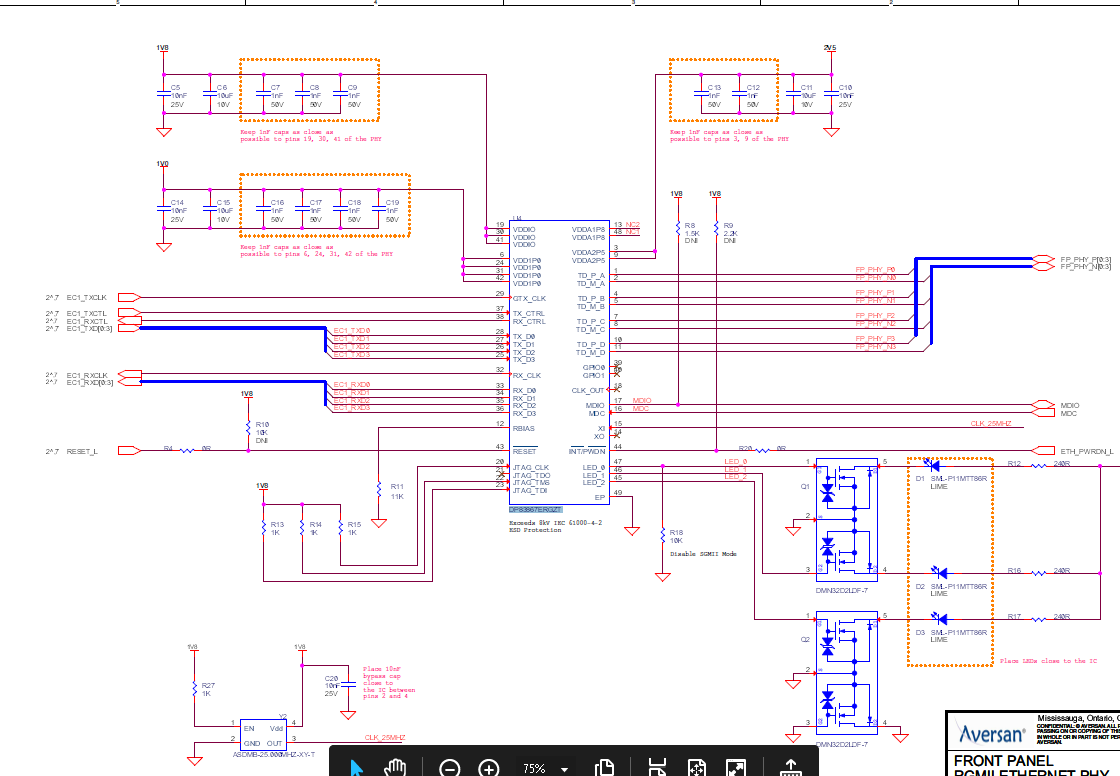Fit page to window icon
1120x776 pixels.
tap(696, 768)
